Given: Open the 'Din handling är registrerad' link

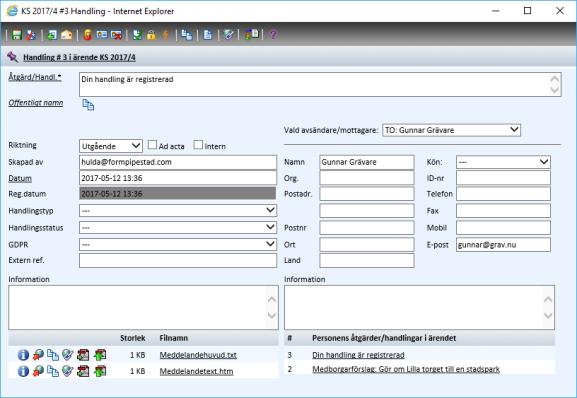Looking at the screenshot, I should click(x=358, y=355).
